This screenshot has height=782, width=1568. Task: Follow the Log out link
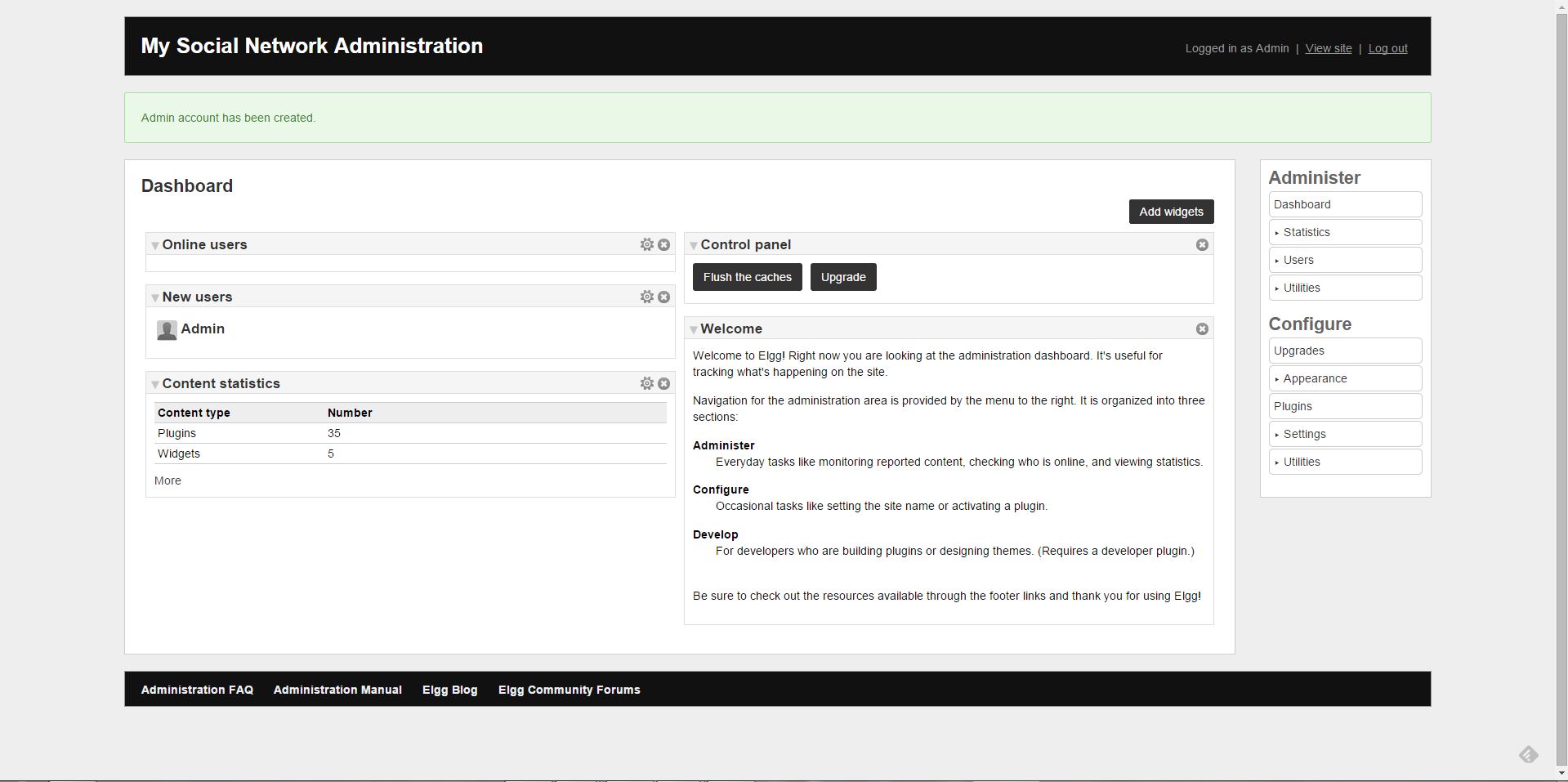tap(1387, 48)
